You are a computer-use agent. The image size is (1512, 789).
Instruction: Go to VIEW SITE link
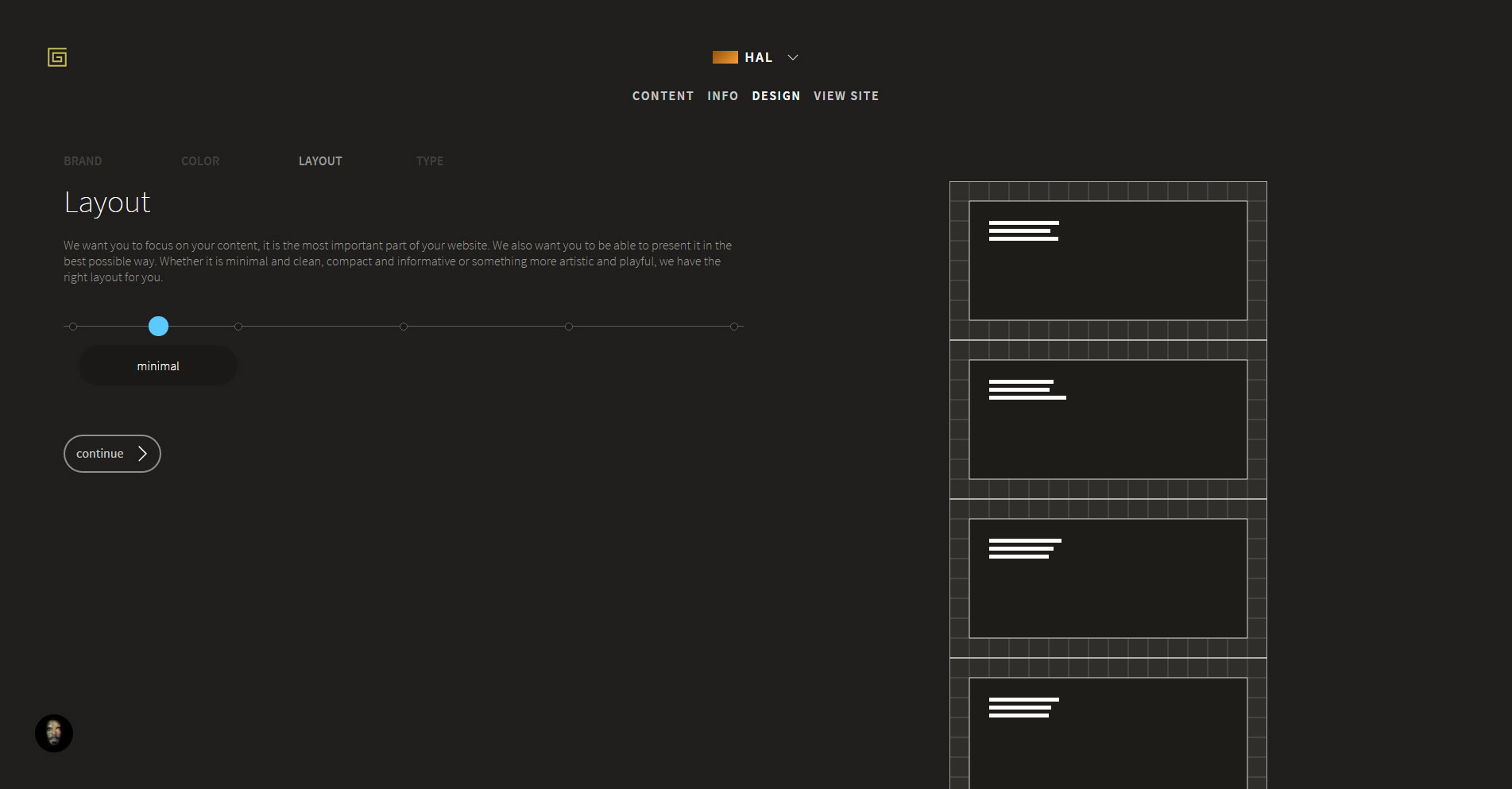tap(845, 96)
